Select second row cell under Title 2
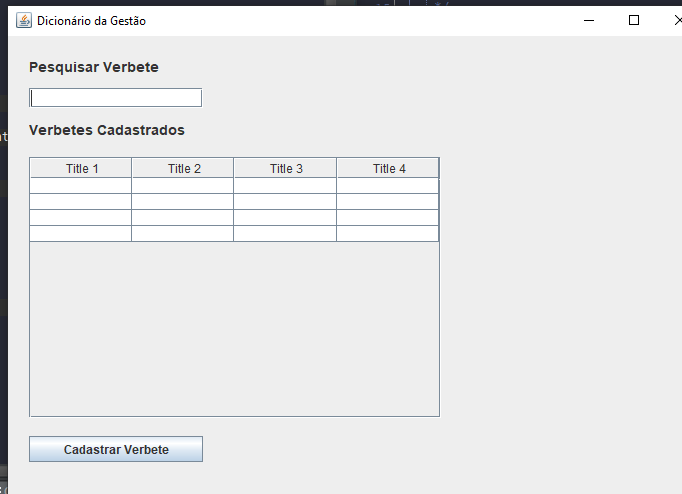 tap(183, 202)
